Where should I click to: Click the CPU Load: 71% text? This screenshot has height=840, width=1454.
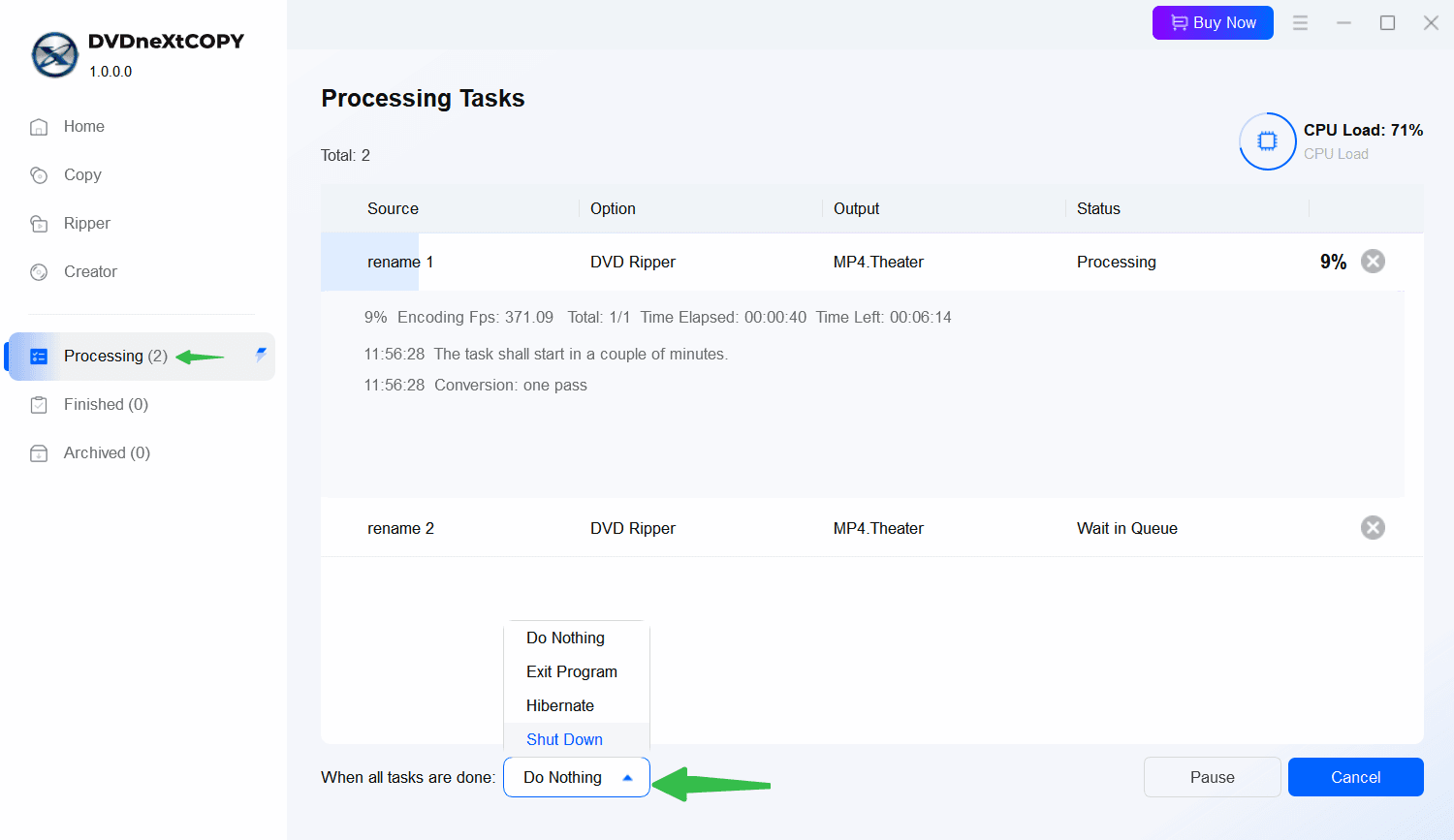(x=1363, y=130)
